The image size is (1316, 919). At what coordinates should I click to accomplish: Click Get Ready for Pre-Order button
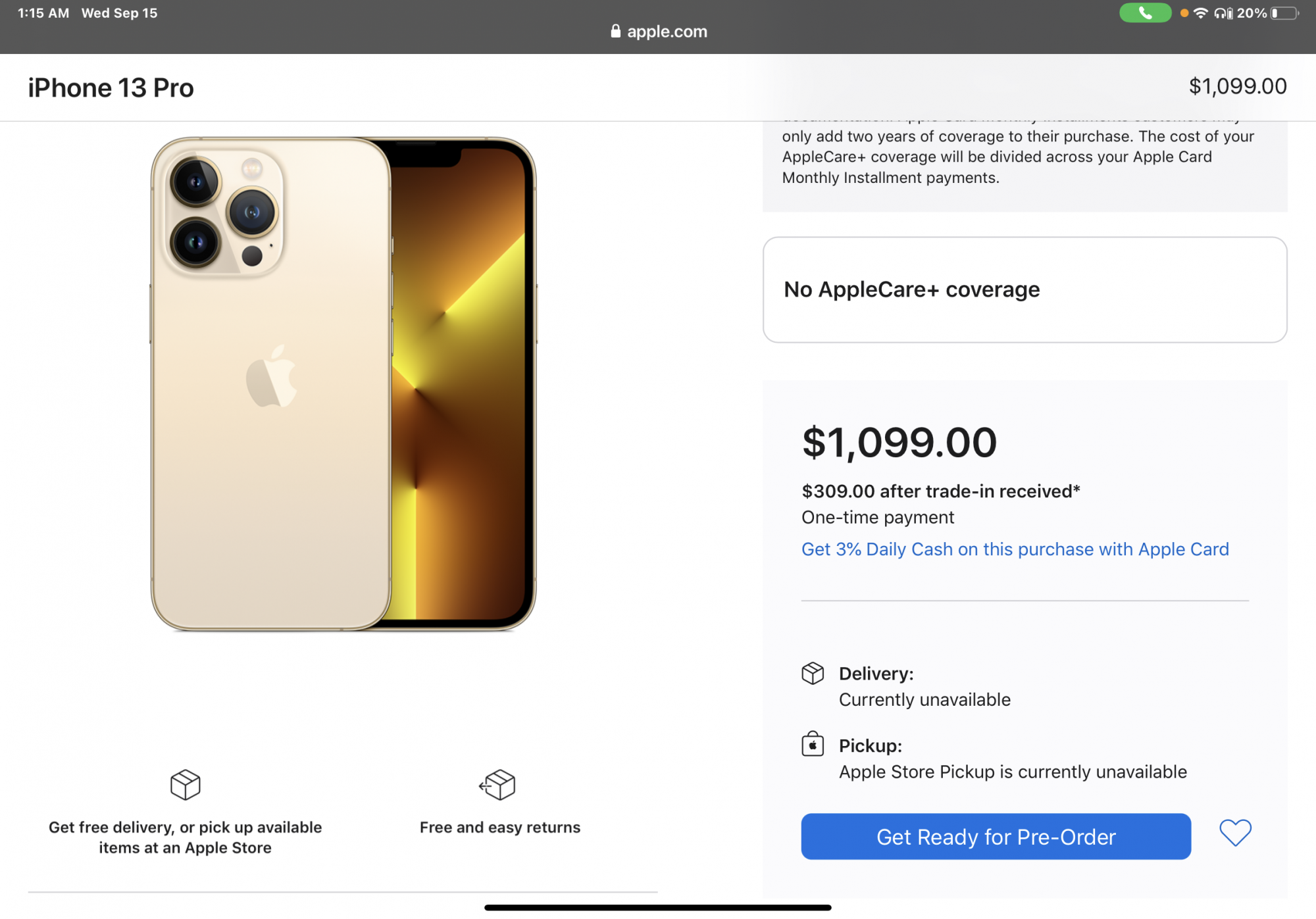[x=996, y=837]
